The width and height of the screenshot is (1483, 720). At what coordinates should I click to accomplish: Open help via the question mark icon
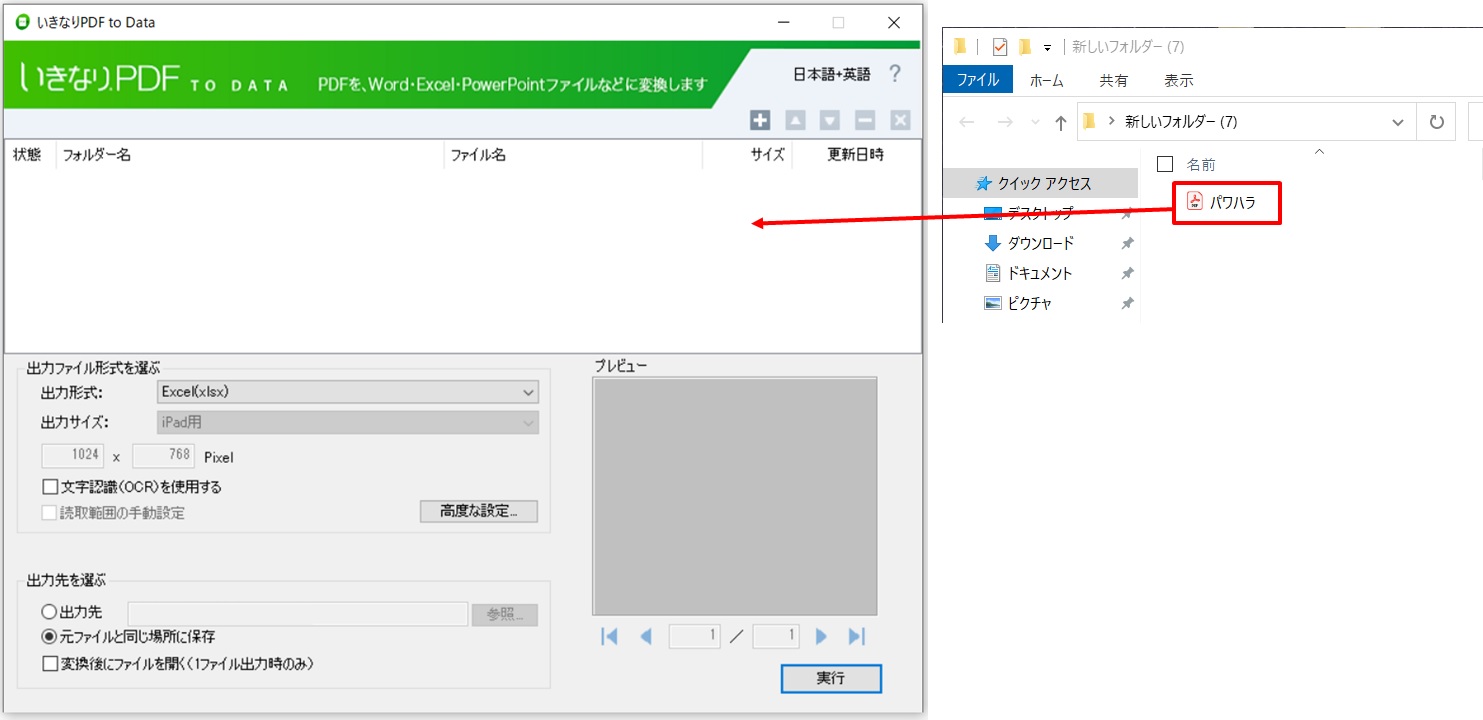tap(895, 74)
